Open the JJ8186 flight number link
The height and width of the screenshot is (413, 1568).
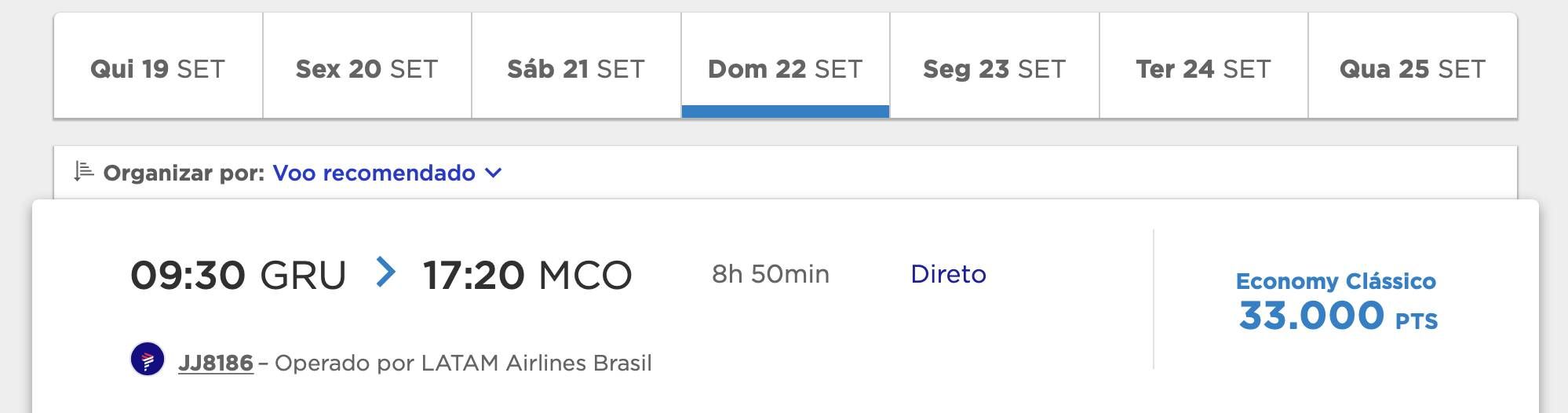click(x=216, y=363)
